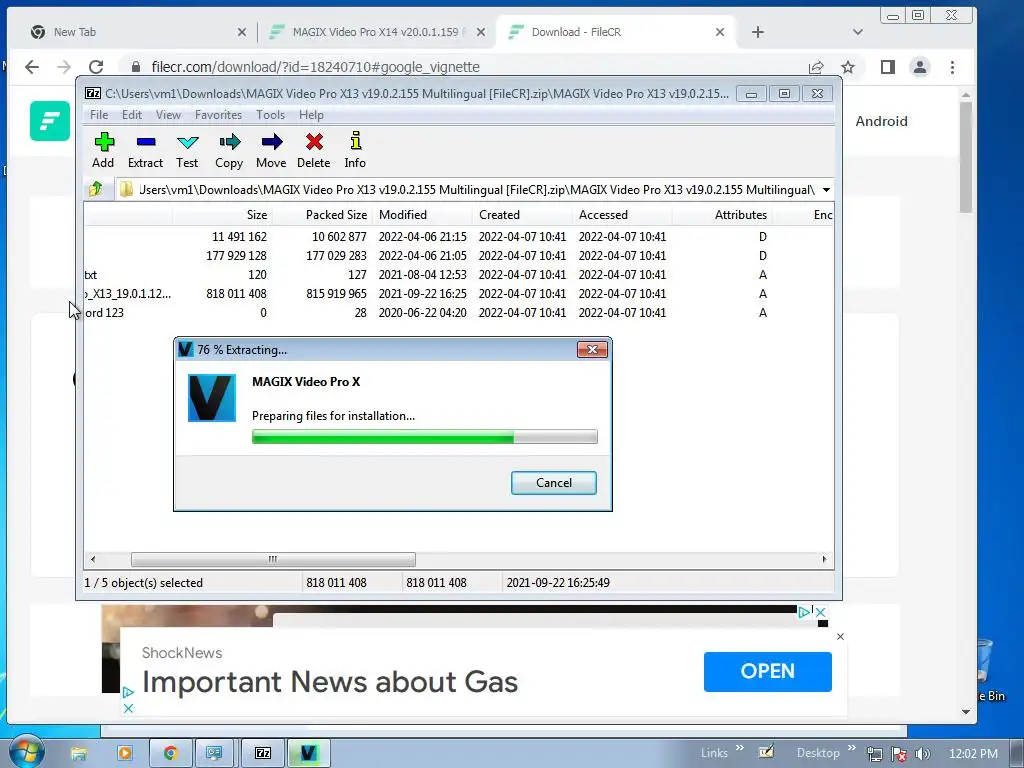
Task: Select the row with size 11 491 162
Action: tap(458, 236)
